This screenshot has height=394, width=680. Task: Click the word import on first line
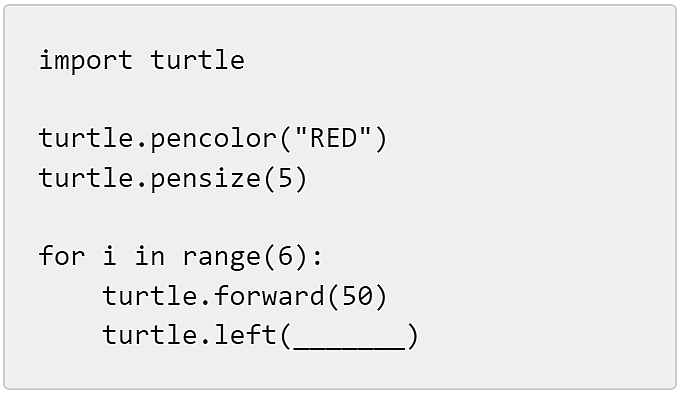pos(86,60)
